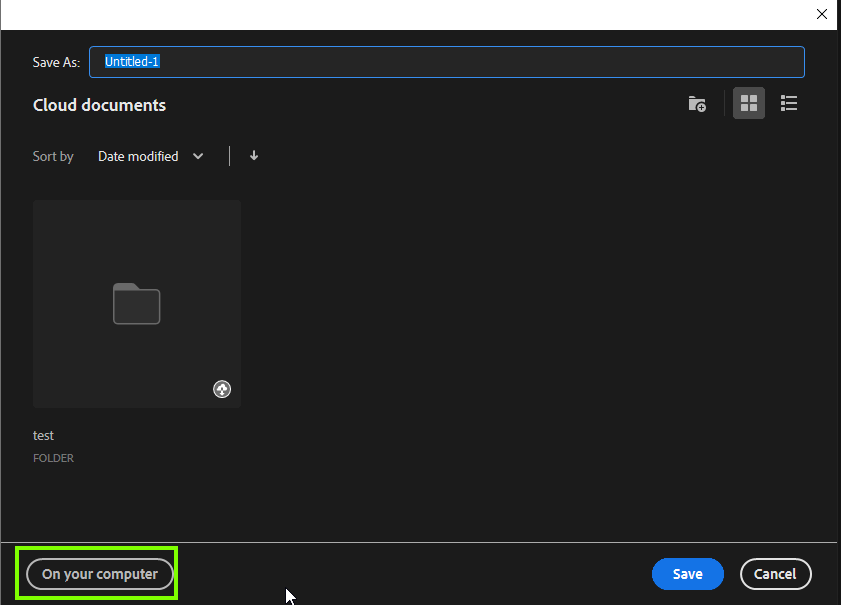Choose On your computer saving option
The image size is (841, 605).
click(99, 574)
